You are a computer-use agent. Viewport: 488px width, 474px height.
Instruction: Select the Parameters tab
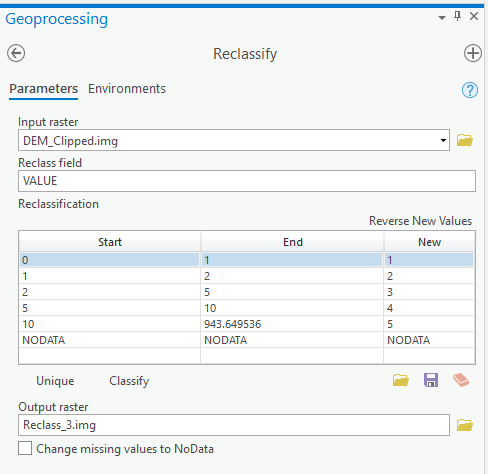coord(43,89)
